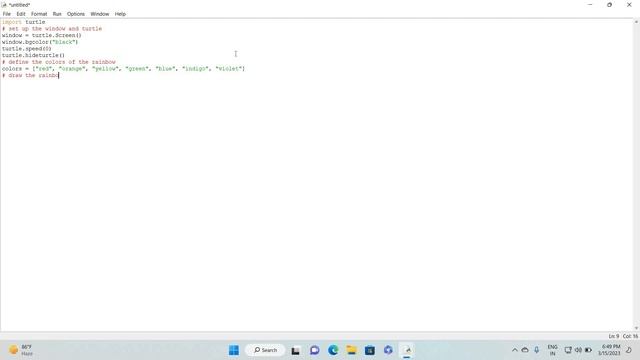Click the microphone tray icon

click(536, 350)
